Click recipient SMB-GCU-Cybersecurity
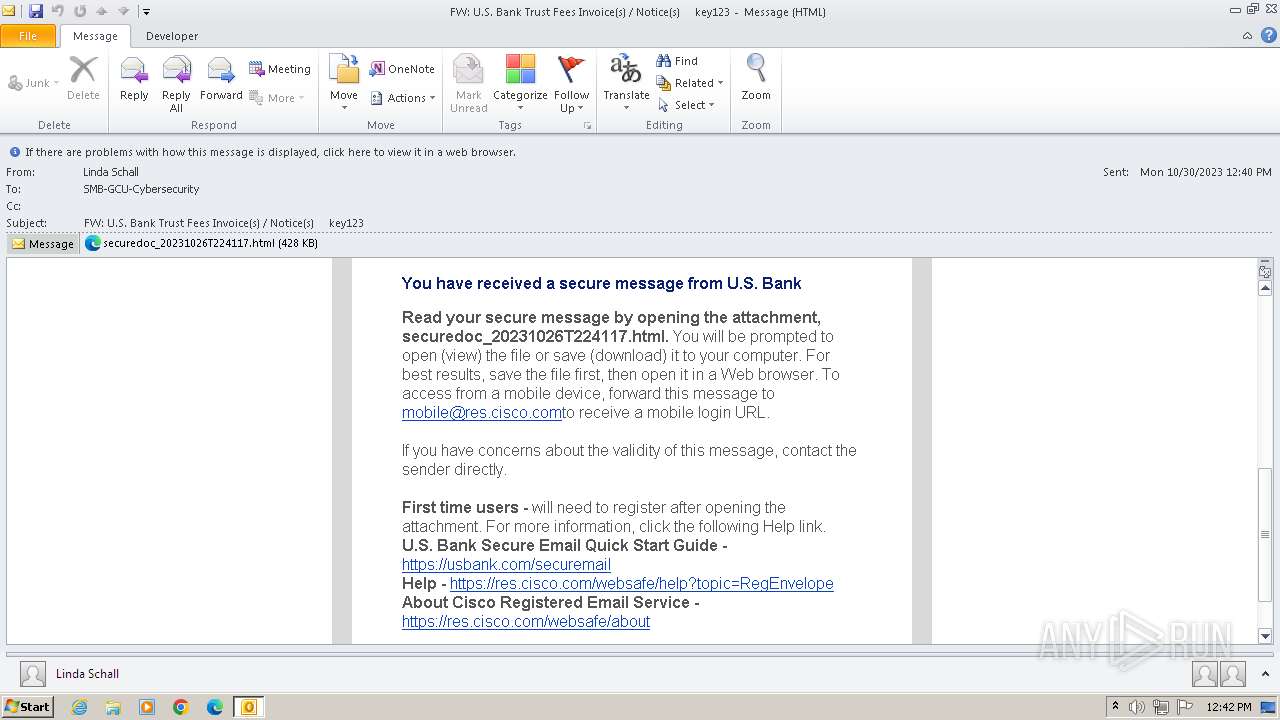 141,189
